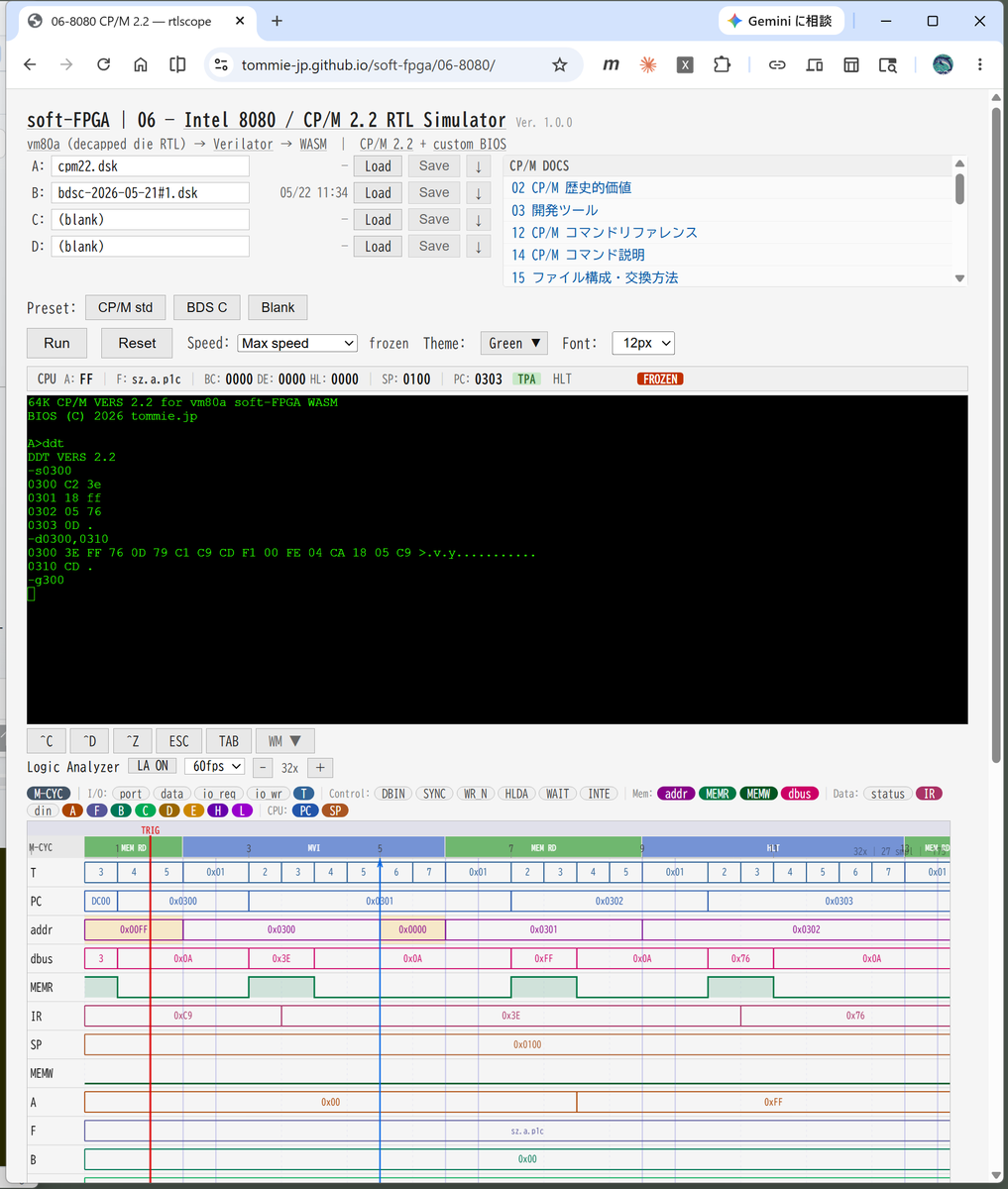
Task: Open the 'm' browser extension
Action: tap(611, 64)
